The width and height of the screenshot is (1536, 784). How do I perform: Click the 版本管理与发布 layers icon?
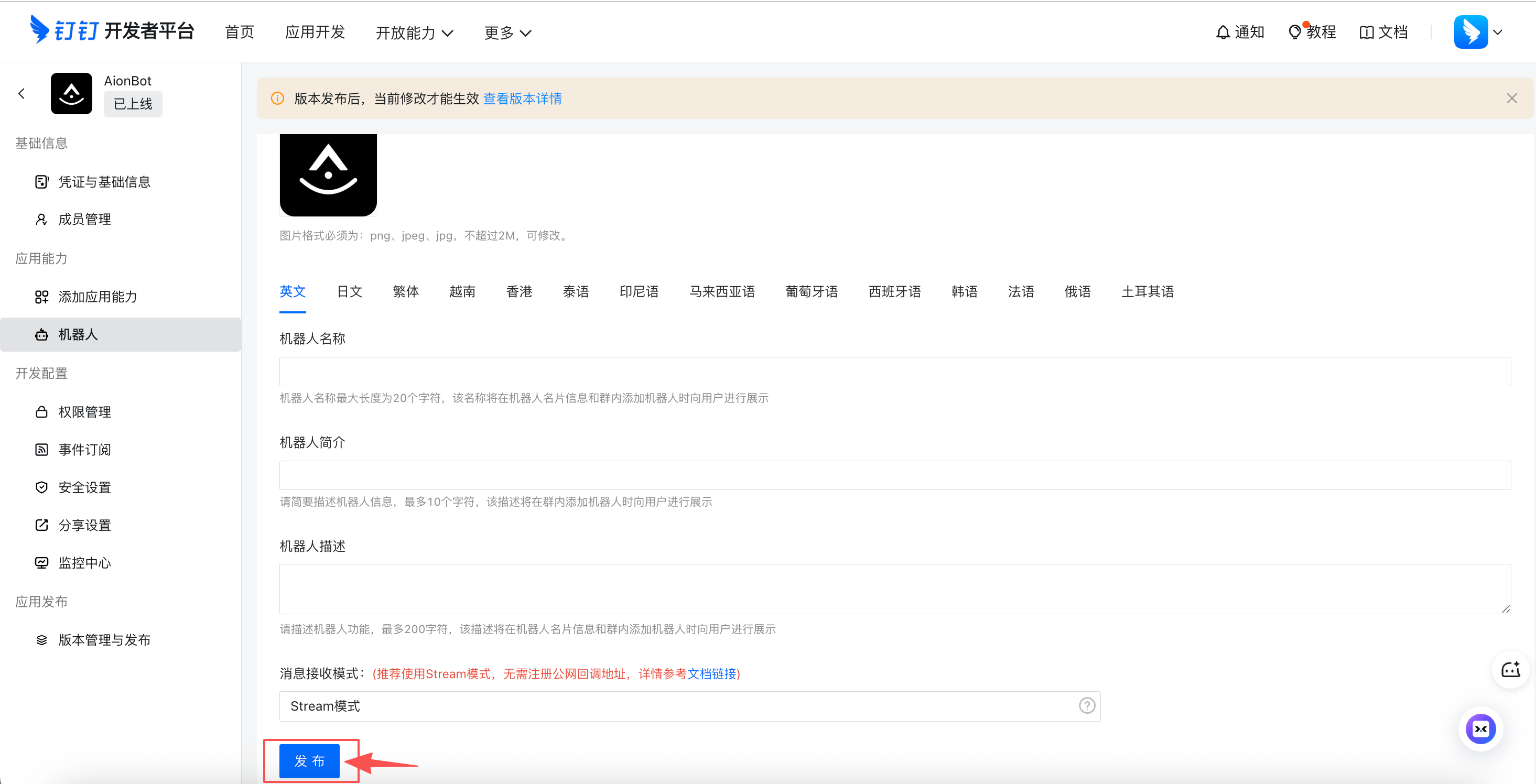point(41,640)
